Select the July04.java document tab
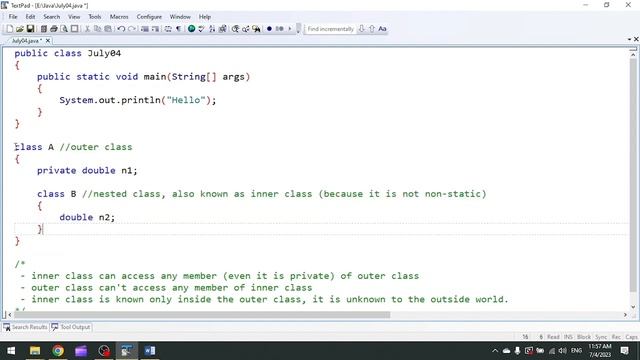640x360 pixels. (26, 41)
